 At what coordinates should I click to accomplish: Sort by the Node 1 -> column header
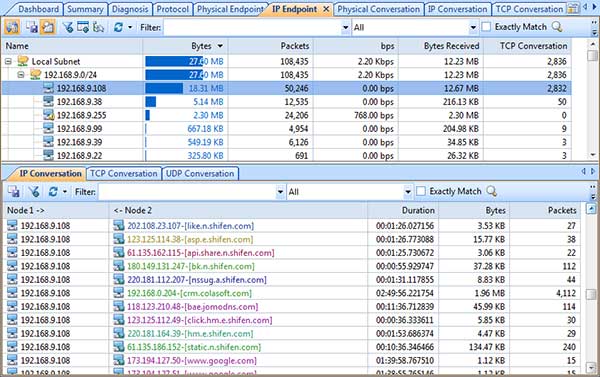[x=56, y=210]
